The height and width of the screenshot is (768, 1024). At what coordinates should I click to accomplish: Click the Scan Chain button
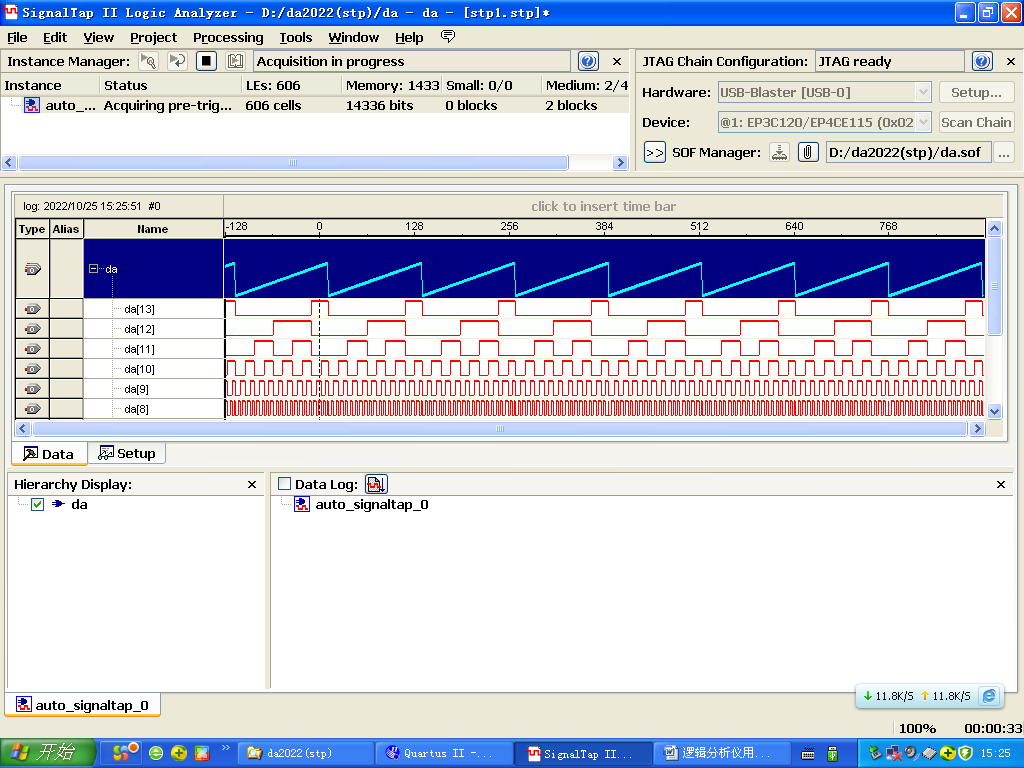(976, 122)
